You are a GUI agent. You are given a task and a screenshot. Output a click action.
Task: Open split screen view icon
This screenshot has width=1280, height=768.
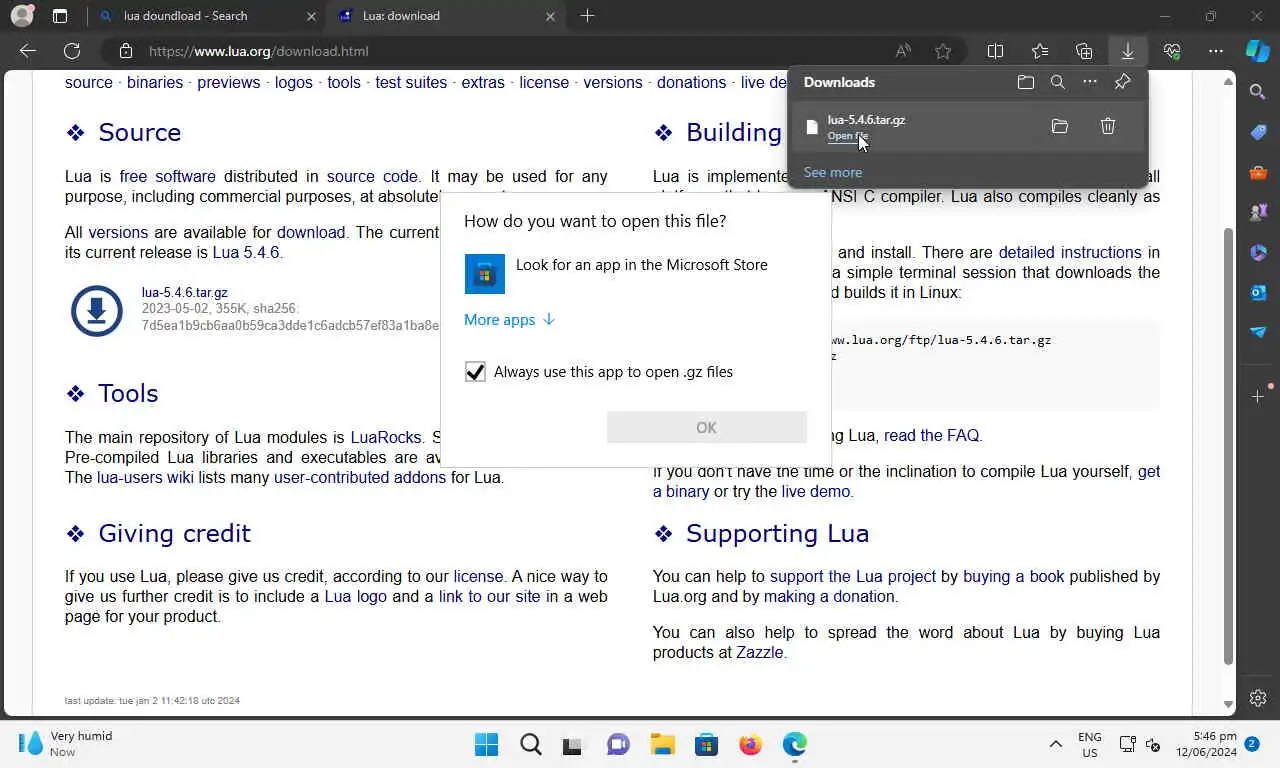[996, 51]
